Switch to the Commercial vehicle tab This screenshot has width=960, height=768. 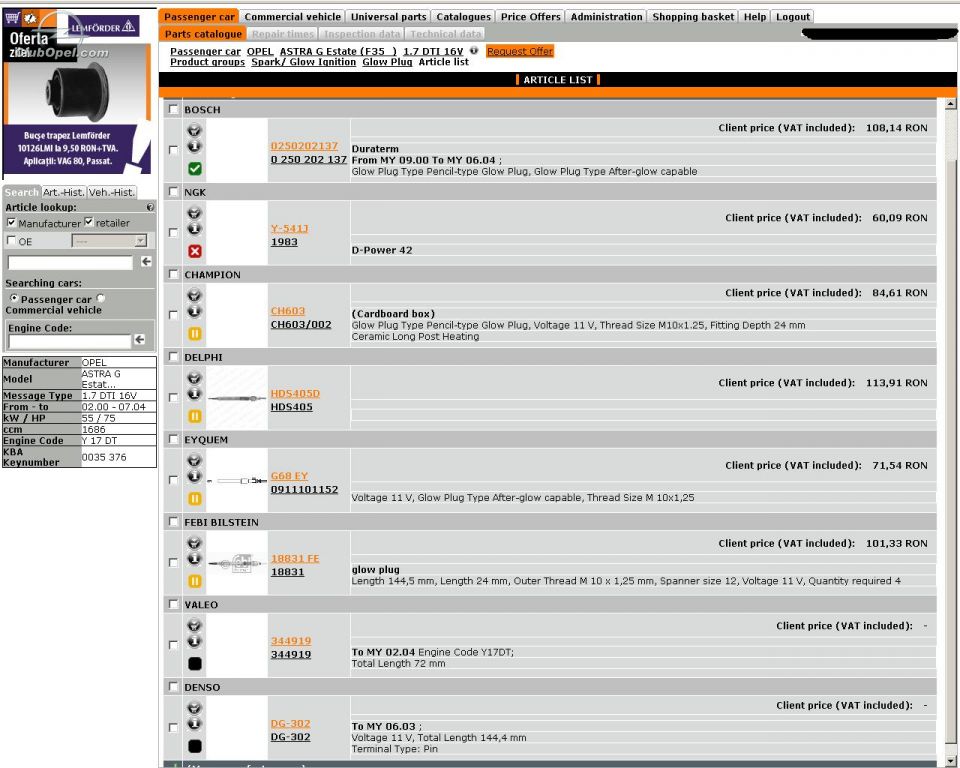coord(293,17)
